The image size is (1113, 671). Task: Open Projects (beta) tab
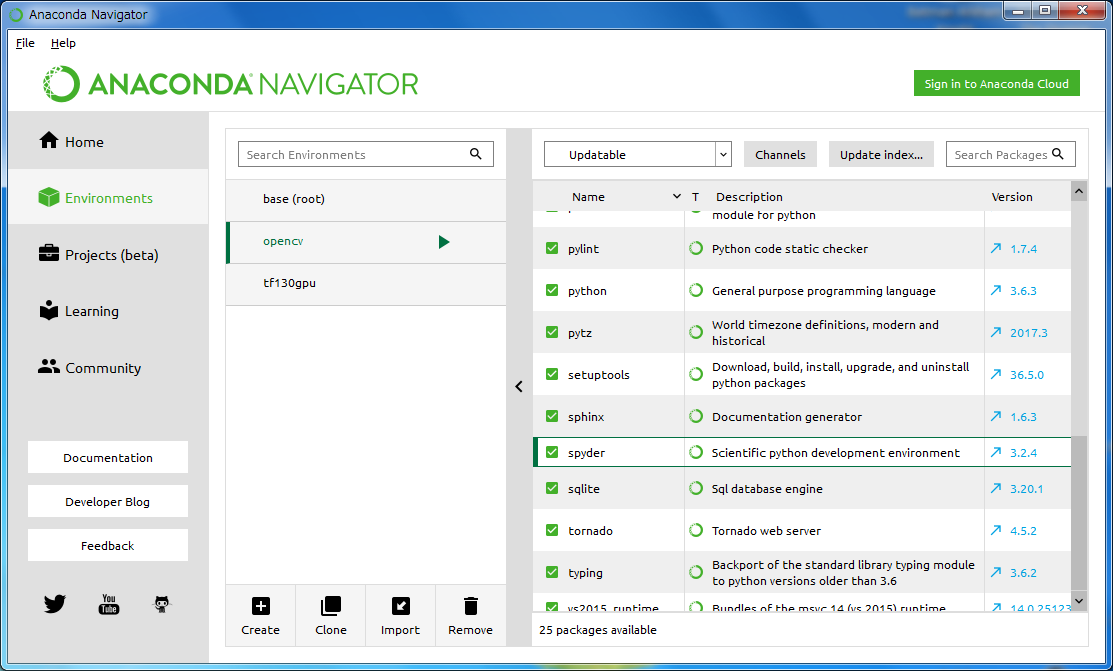pyautogui.click(x=109, y=254)
